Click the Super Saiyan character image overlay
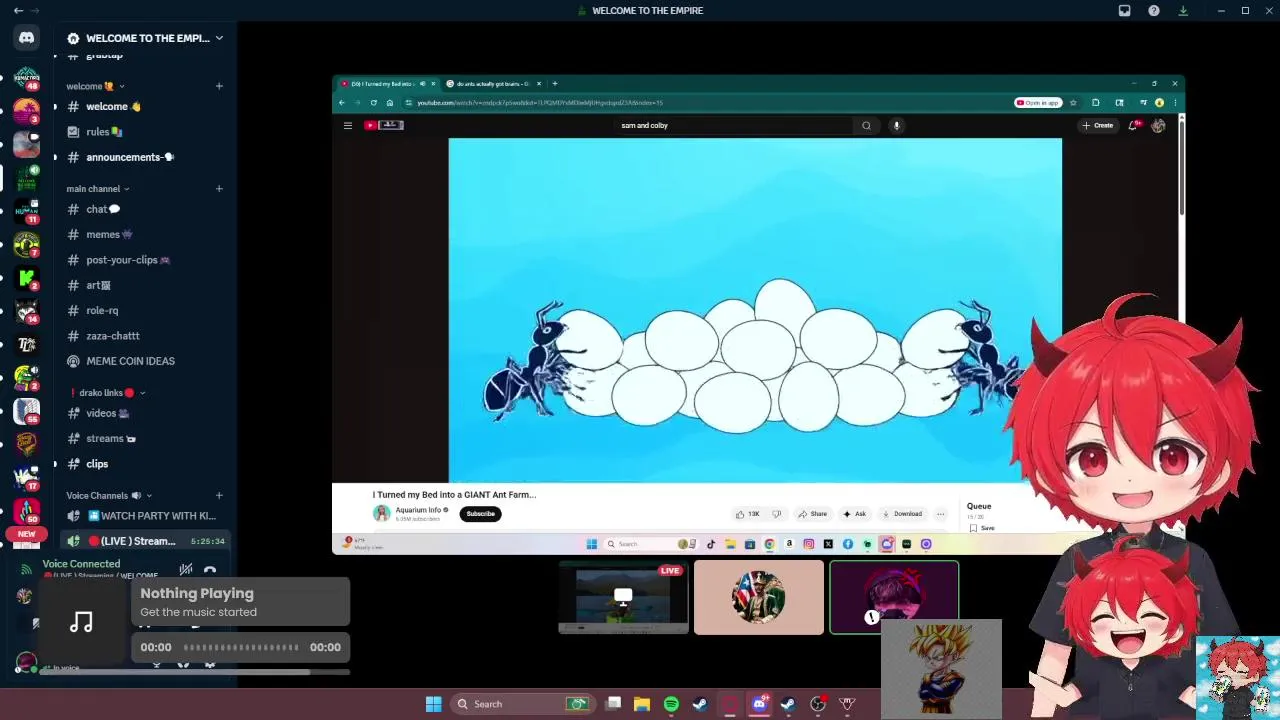This screenshot has height=720, width=1280. pos(941,668)
